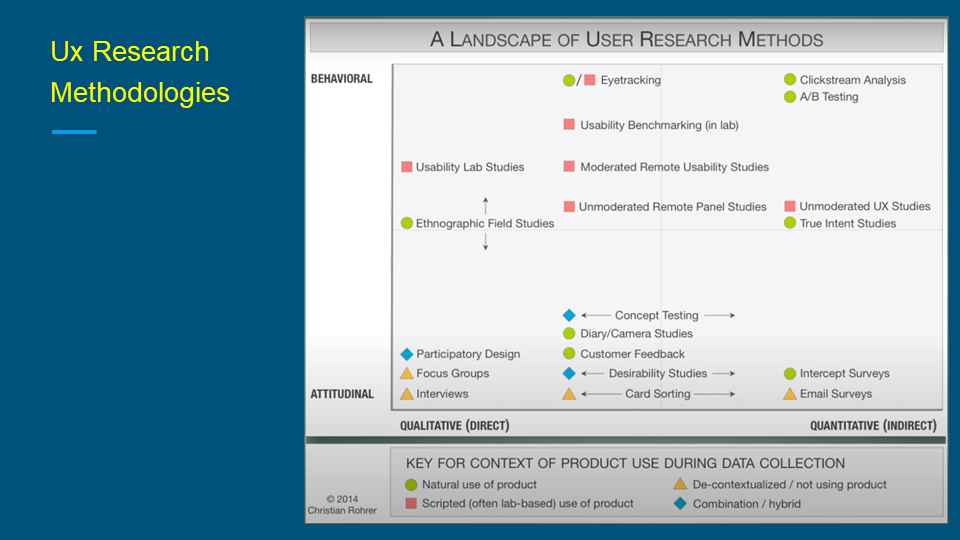
Task: Click the blue diamond beside Desirability Studies
Action: tap(569, 373)
